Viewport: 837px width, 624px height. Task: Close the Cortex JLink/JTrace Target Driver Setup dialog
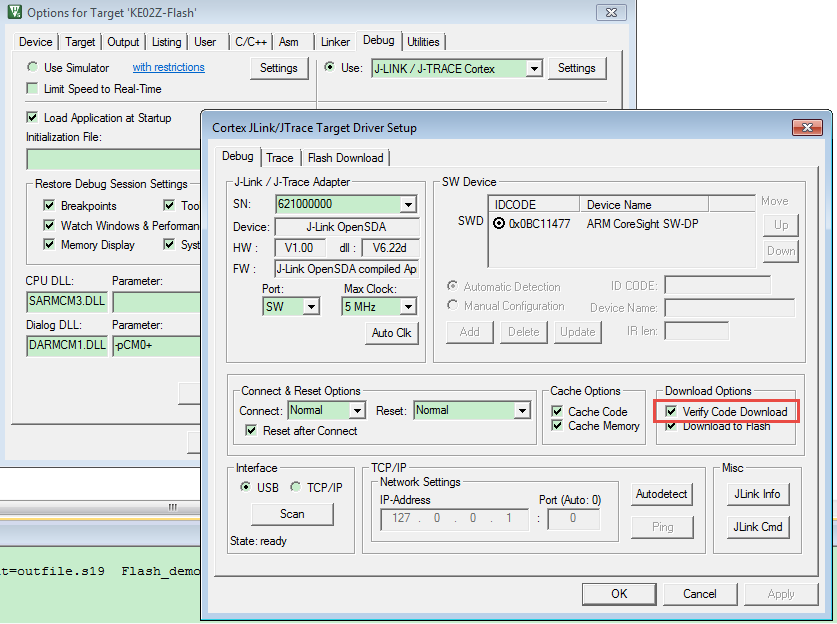(x=807, y=128)
